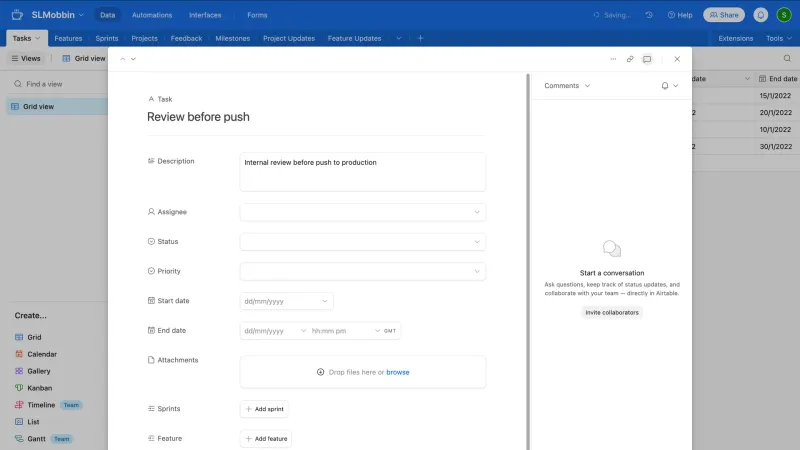Create a new Kanban view
Viewport: 800px width, 450px height.
[x=33, y=388]
